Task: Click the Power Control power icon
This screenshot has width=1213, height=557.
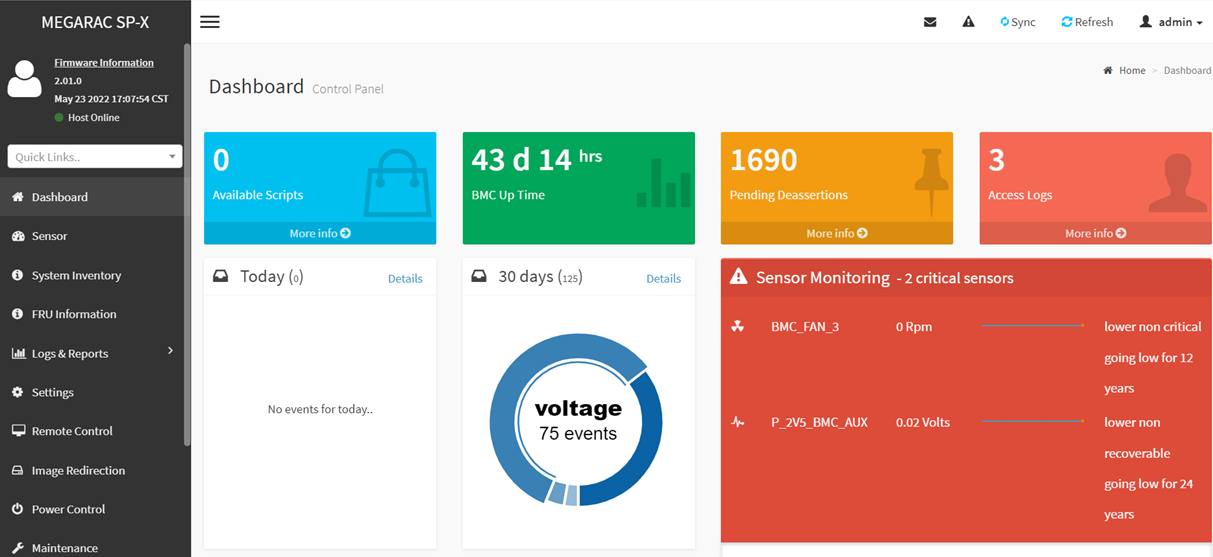Action: click(x=18, y=509)
